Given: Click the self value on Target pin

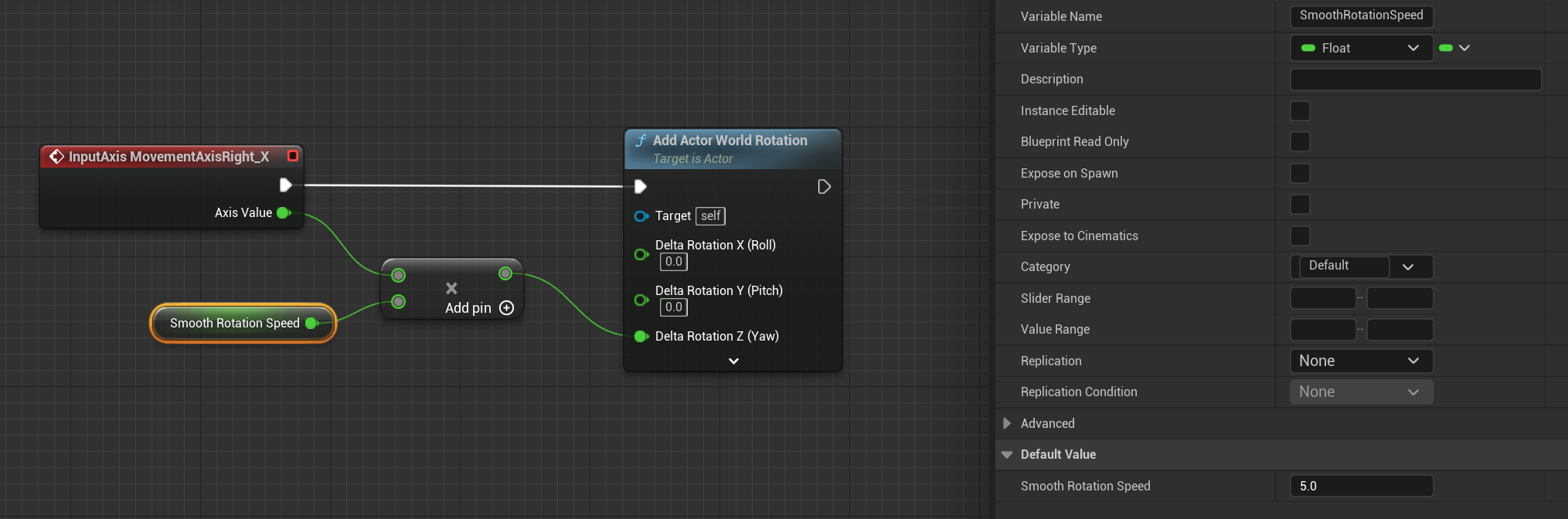Looking at the screenshot, I should [x=711, y=216].
